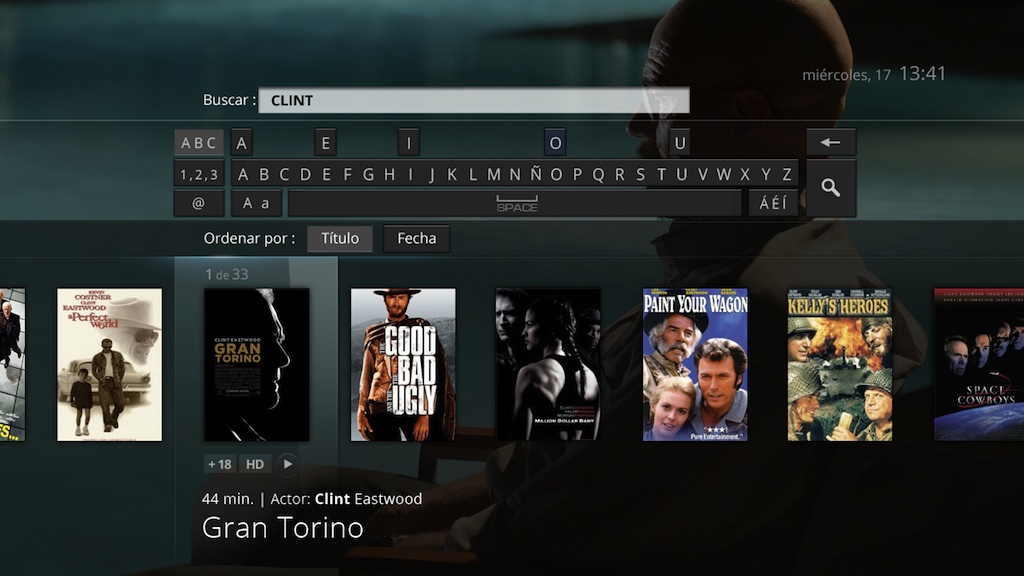Click the magnifying glass search button
The image size is (1024, 576).
[x=830, y=188]
